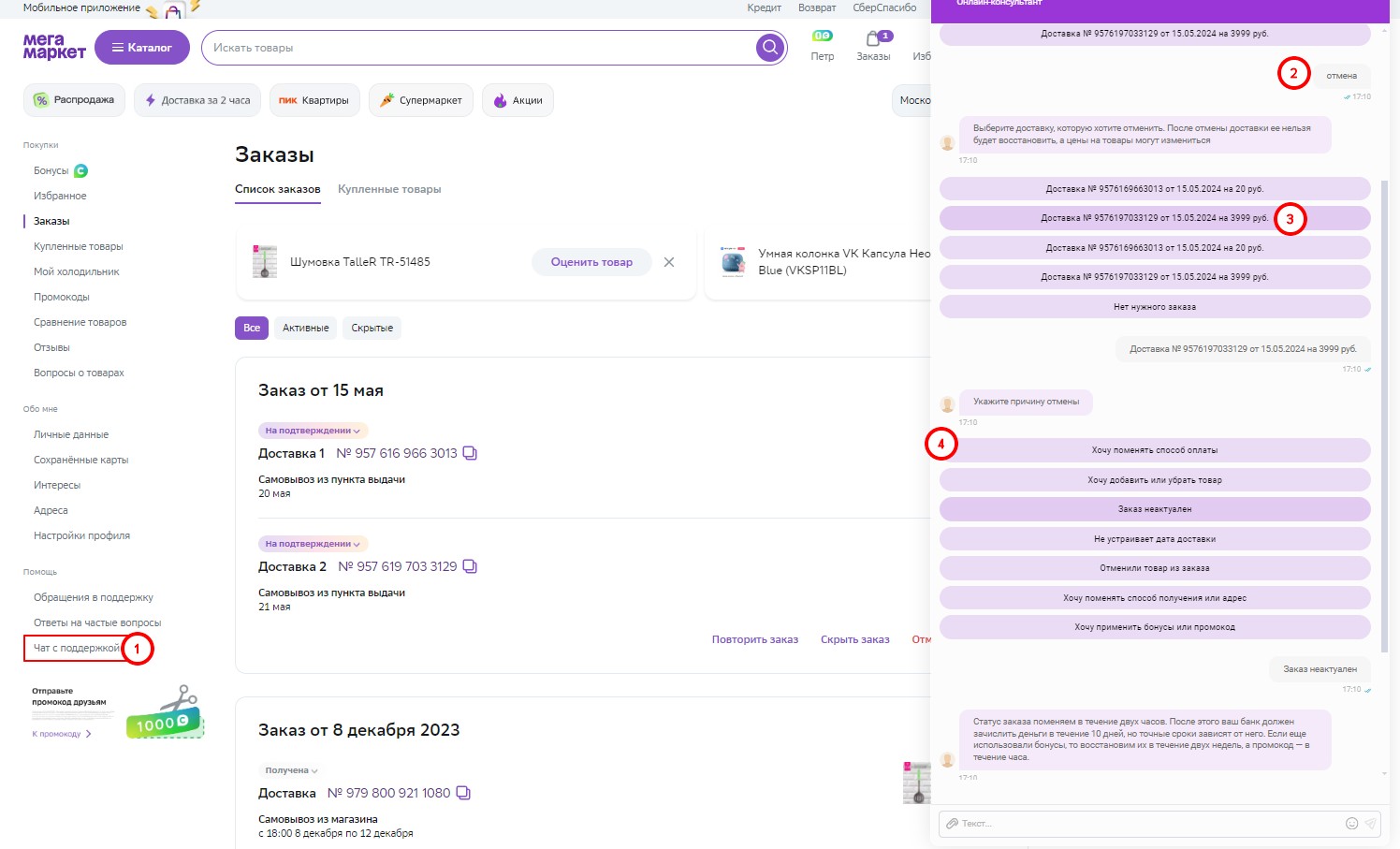Go to the МегаМаркет logo home
The image size is (1400, 849).
click(54, 47)
